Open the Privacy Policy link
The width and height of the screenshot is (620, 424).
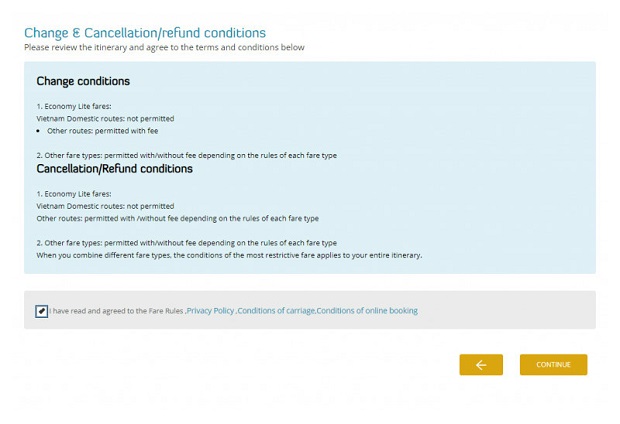[211, 311]
